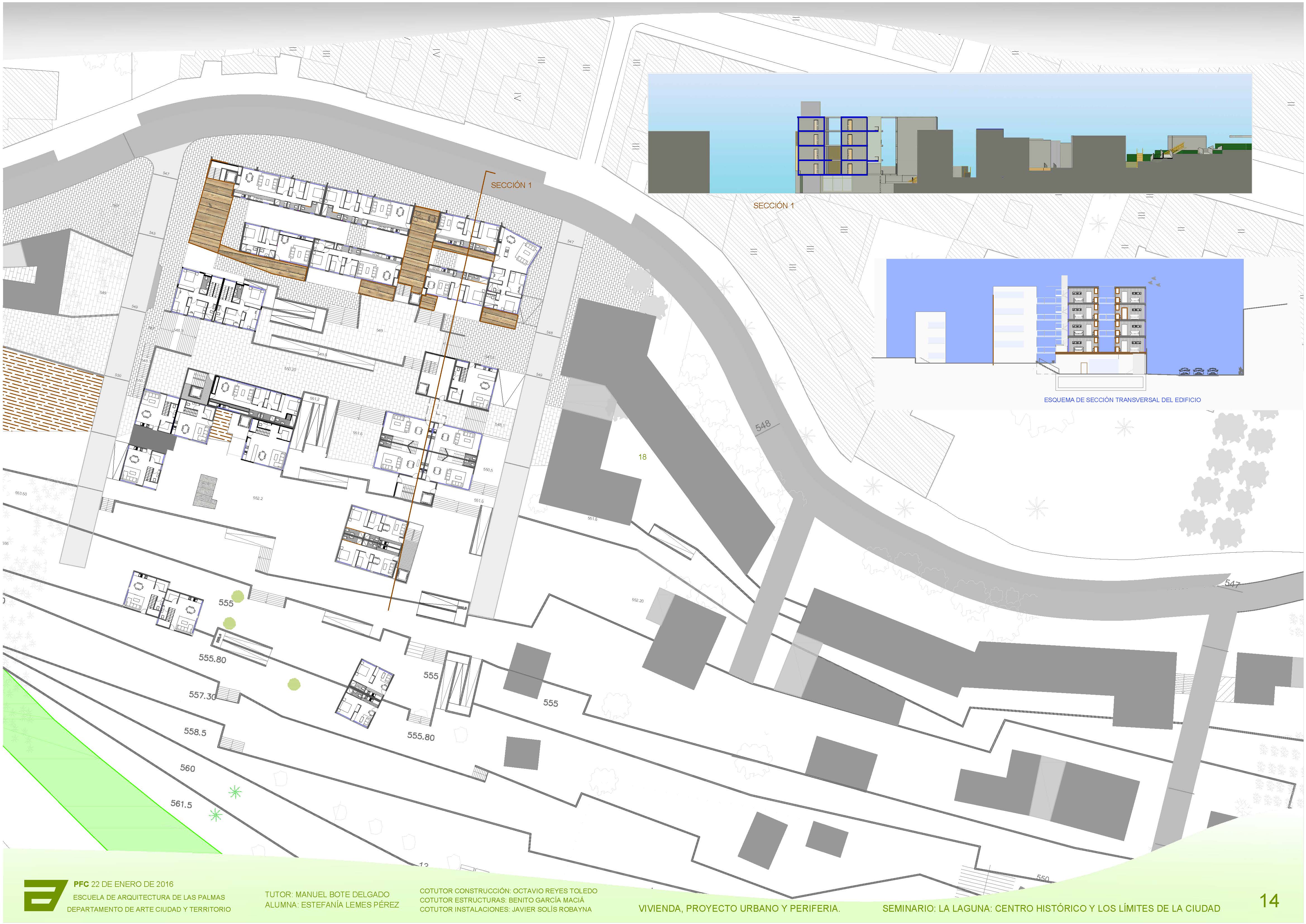
Task: Click the 548 contour elevation label
Action: coord(763,425)
